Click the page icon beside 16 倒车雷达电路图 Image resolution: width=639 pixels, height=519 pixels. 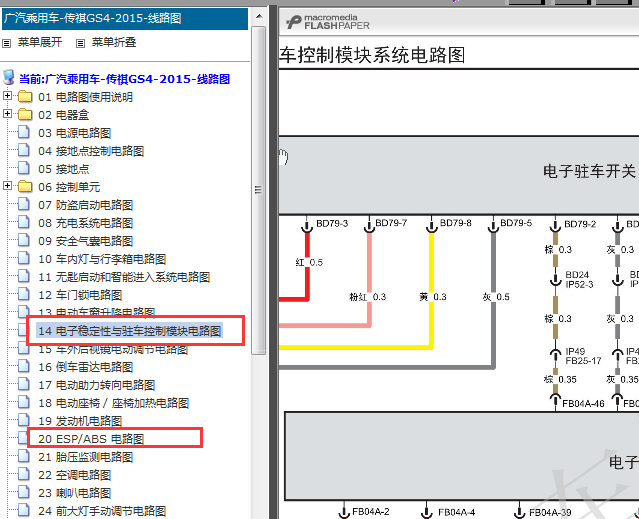pyautogui.click(x=24, y=366)
